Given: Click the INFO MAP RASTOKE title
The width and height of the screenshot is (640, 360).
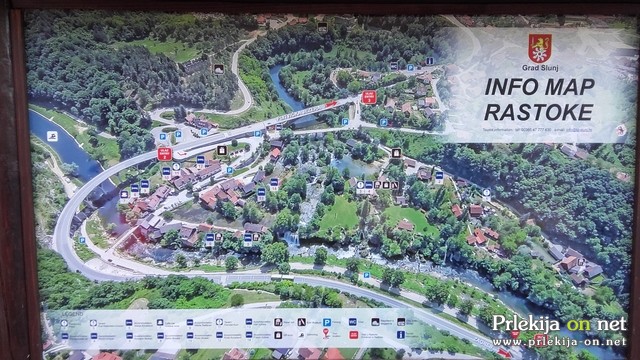Looking at the screenshot, I should pyautogui.click(x=539, y=99).
